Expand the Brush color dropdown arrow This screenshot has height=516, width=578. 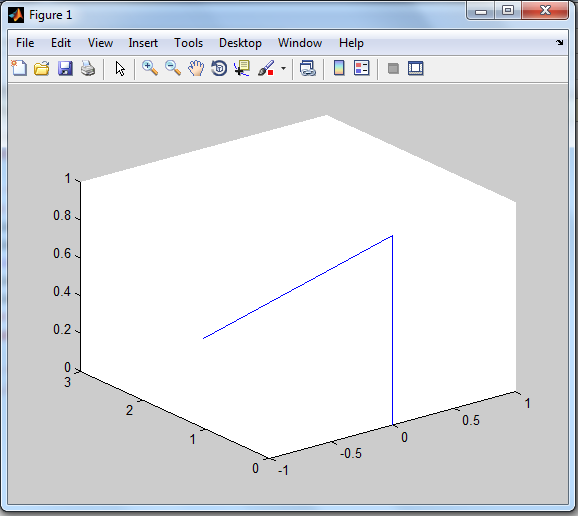tap(283, 69)
